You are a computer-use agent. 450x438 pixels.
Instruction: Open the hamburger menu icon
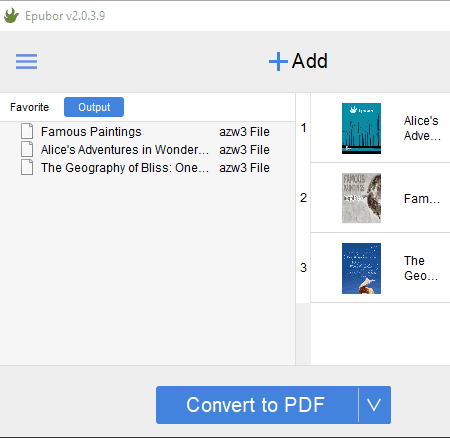(26, 61)
